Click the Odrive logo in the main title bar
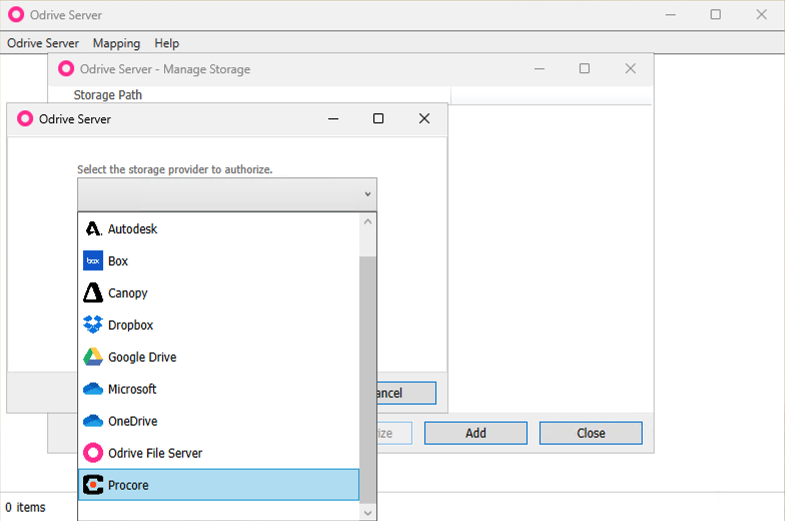 pos(16,15)
